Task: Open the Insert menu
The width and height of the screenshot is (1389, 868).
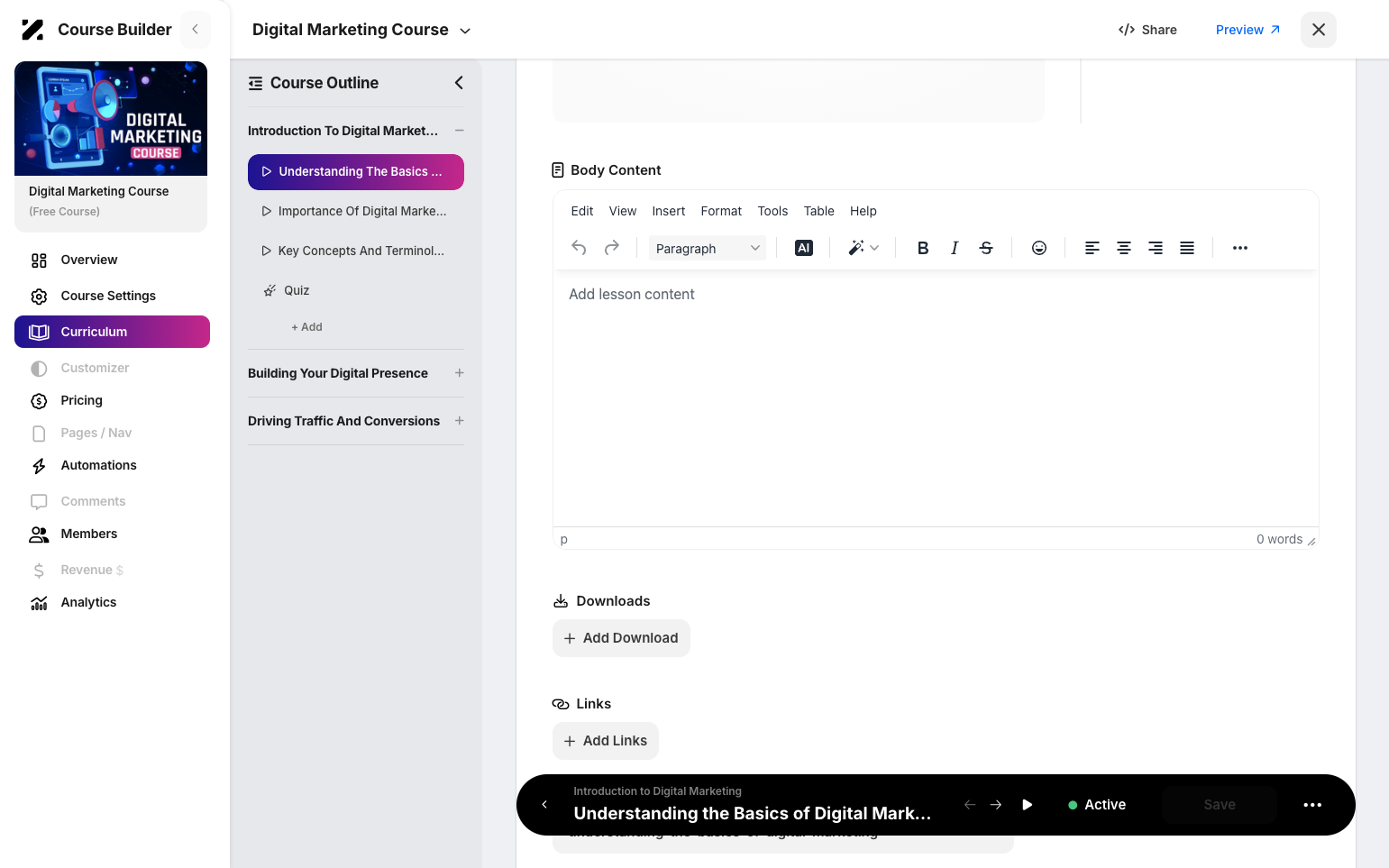Action: [669, 211]
